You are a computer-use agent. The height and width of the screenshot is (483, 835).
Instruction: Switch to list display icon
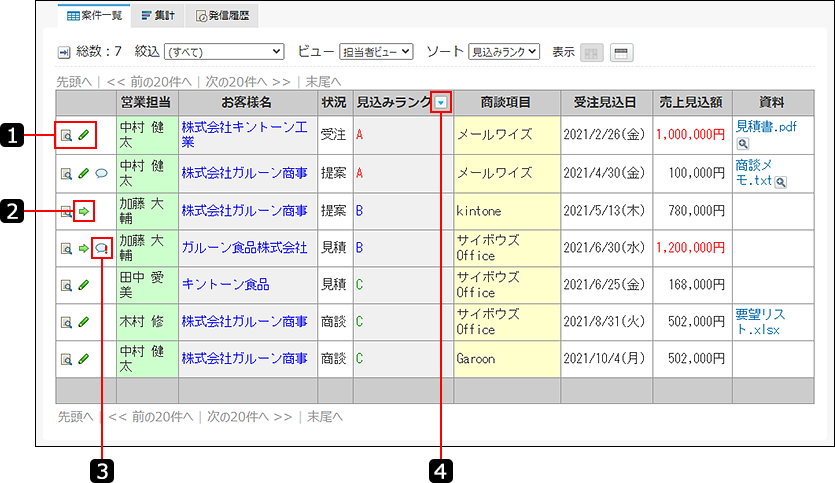[x=621, y=53]
